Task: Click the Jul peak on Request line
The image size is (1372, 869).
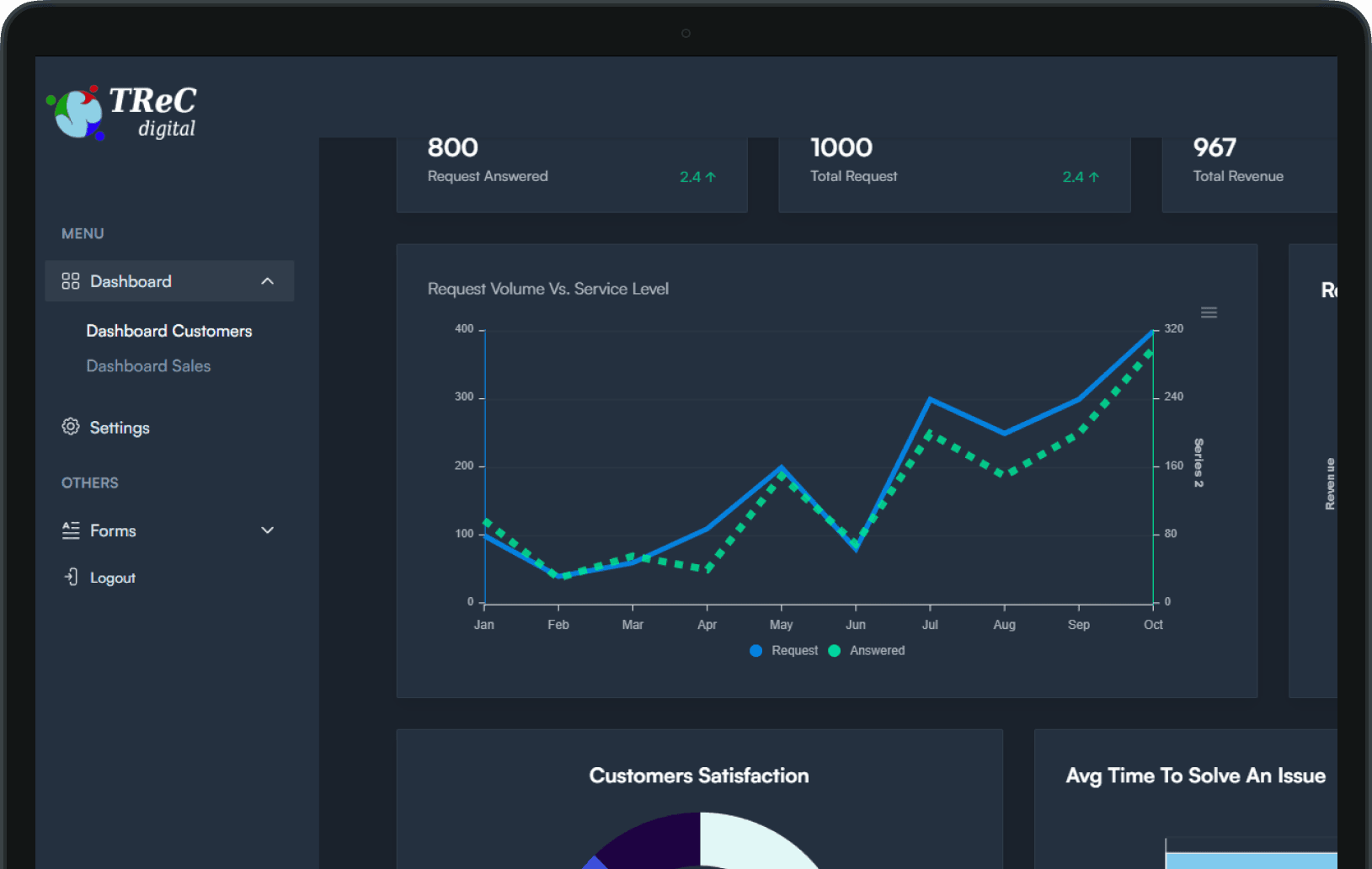Action: pos(930,398)
